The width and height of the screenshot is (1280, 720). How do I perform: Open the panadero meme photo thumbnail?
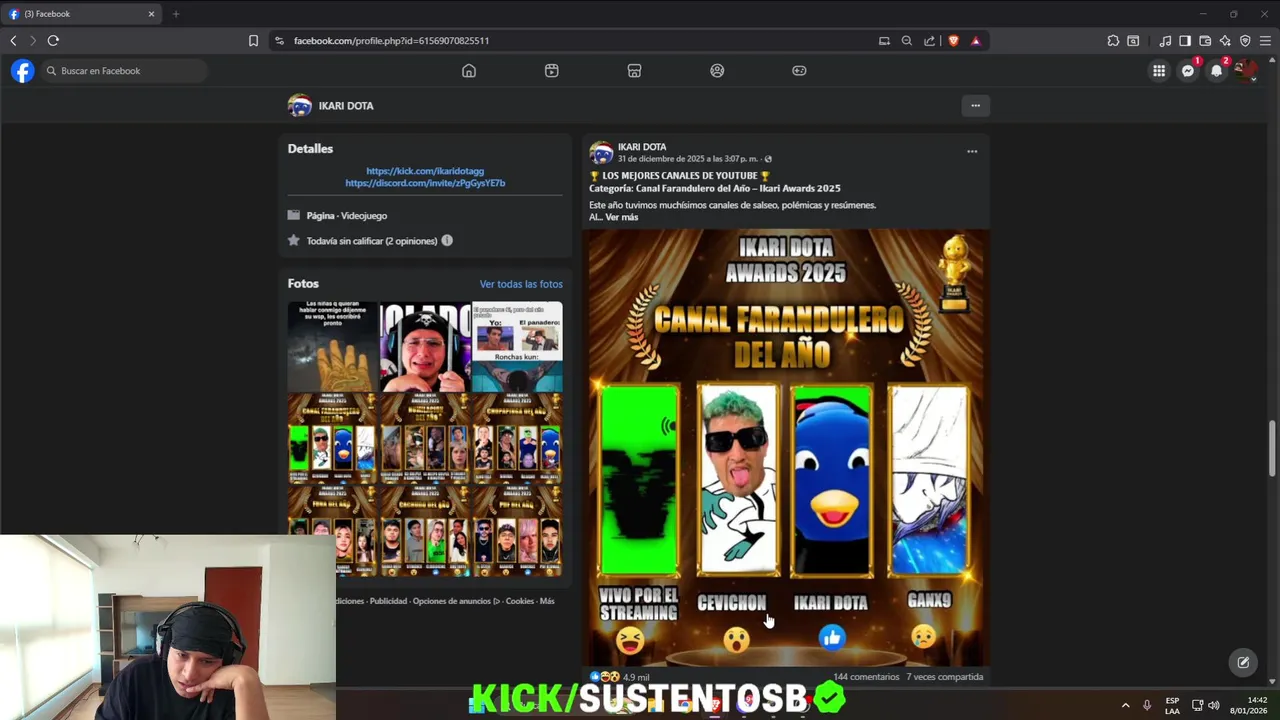point(517,346)
